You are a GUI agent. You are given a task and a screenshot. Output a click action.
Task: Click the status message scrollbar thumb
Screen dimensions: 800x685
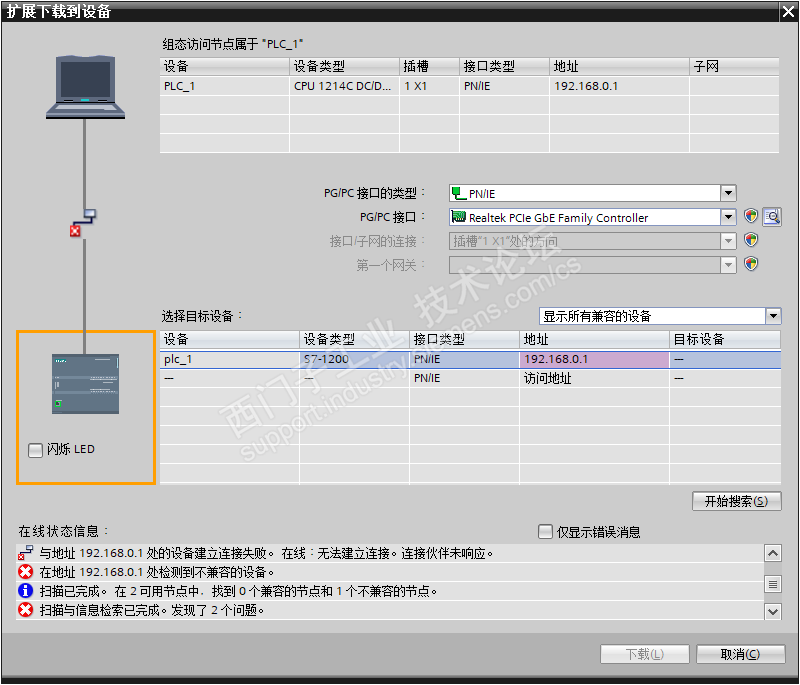click(773, 584)
